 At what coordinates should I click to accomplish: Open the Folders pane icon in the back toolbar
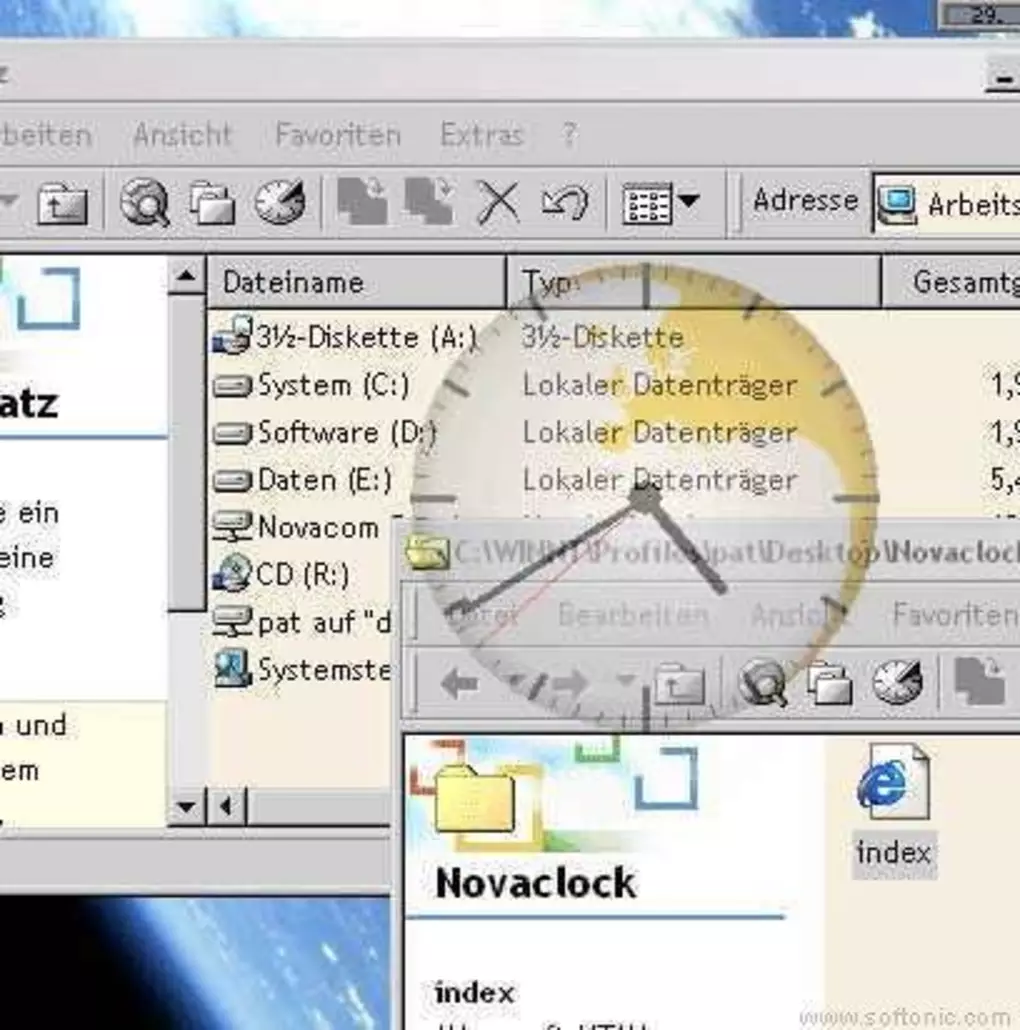click(211, 203)
